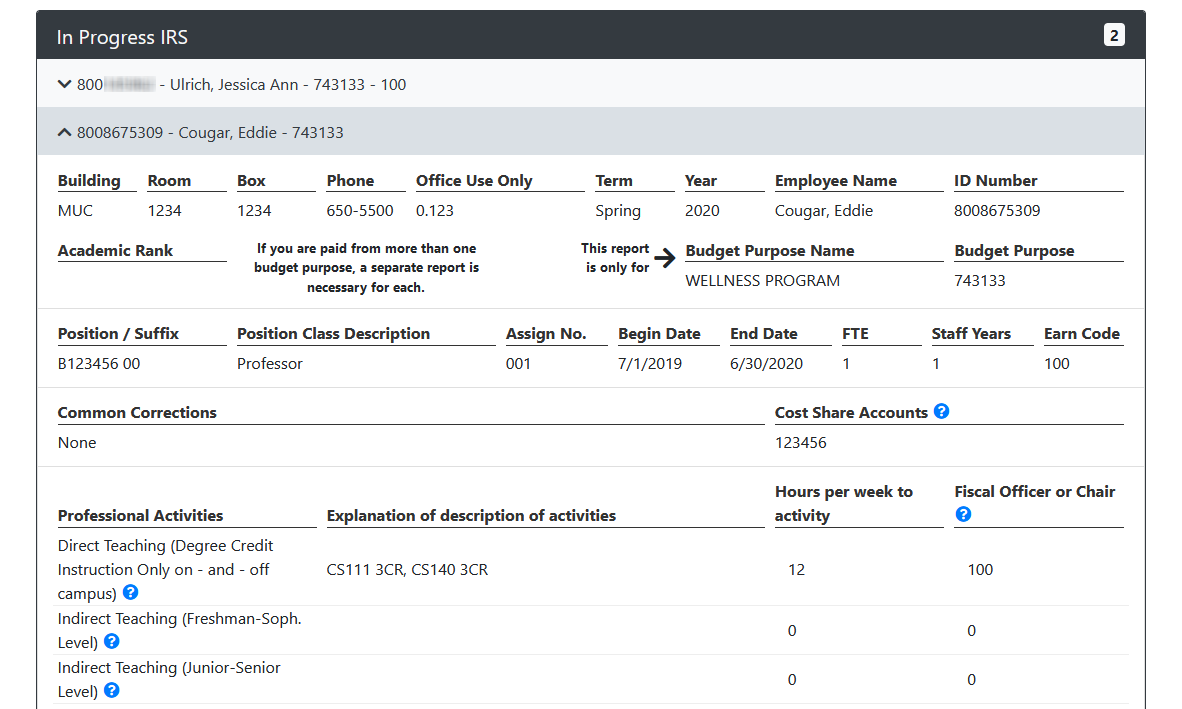1182x709 pixels.
Task: Expand the Ulrich, Jessica Ann report chevron
Action: [65, 85]
